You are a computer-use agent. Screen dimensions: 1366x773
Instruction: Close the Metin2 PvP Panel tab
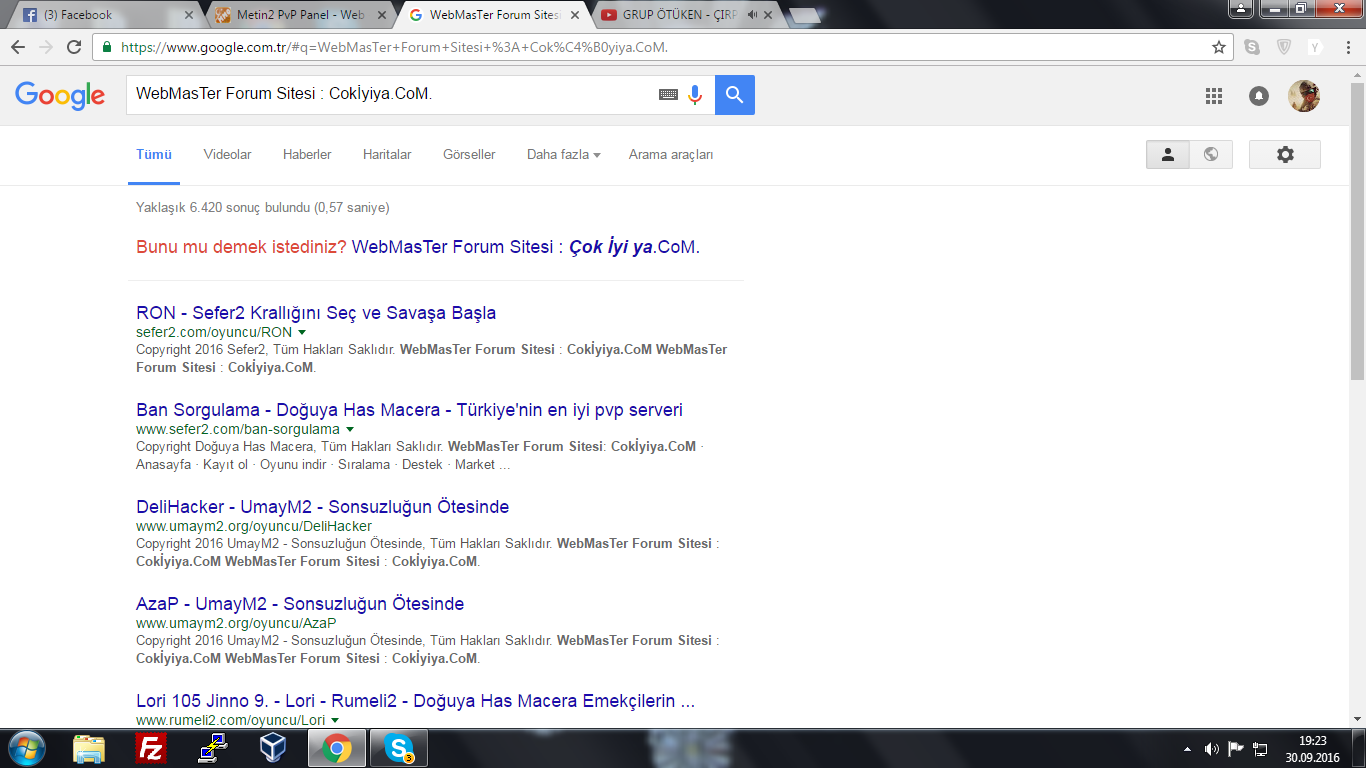383,15
